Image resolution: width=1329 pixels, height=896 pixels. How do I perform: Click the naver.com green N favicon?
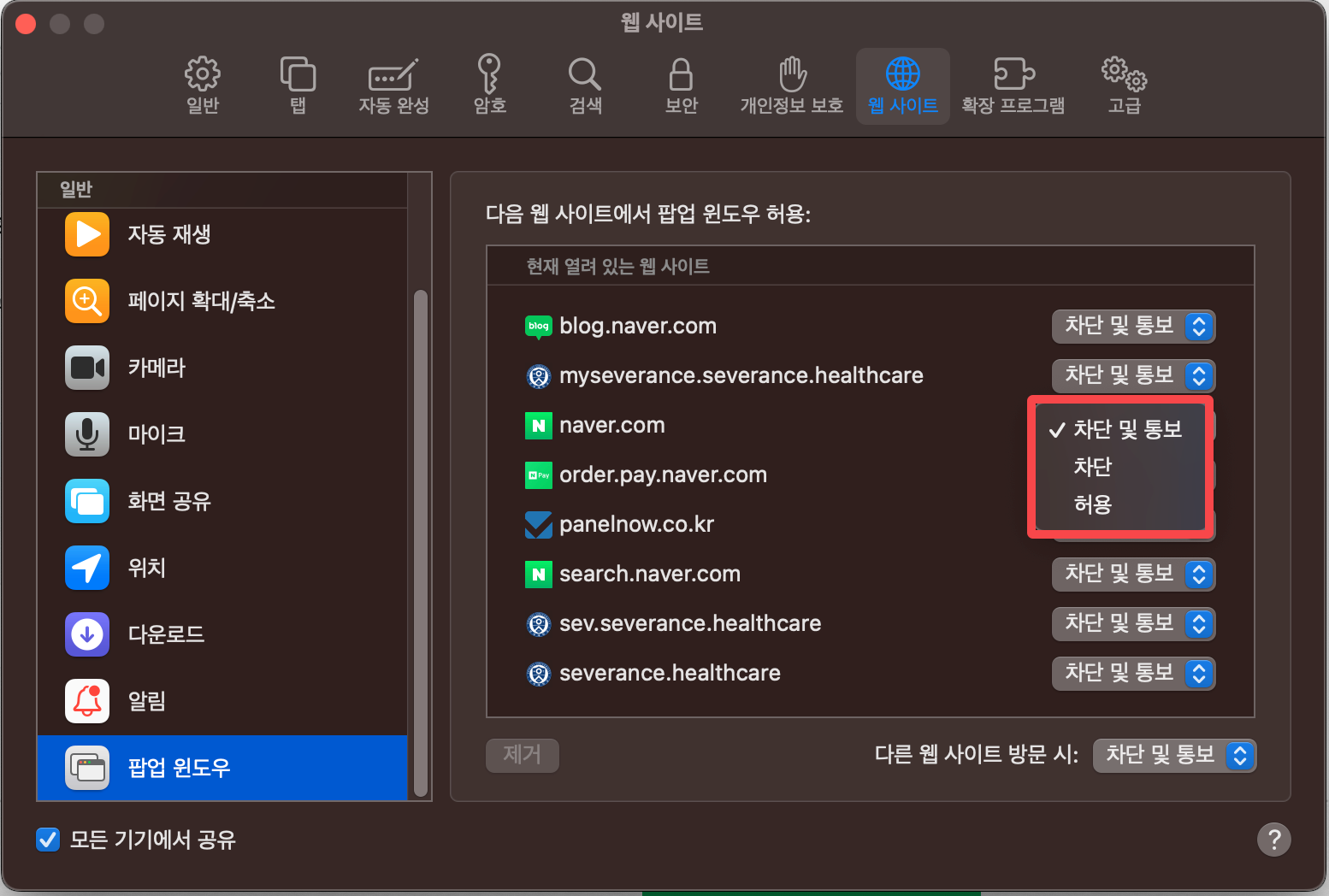tap(539, 426)
